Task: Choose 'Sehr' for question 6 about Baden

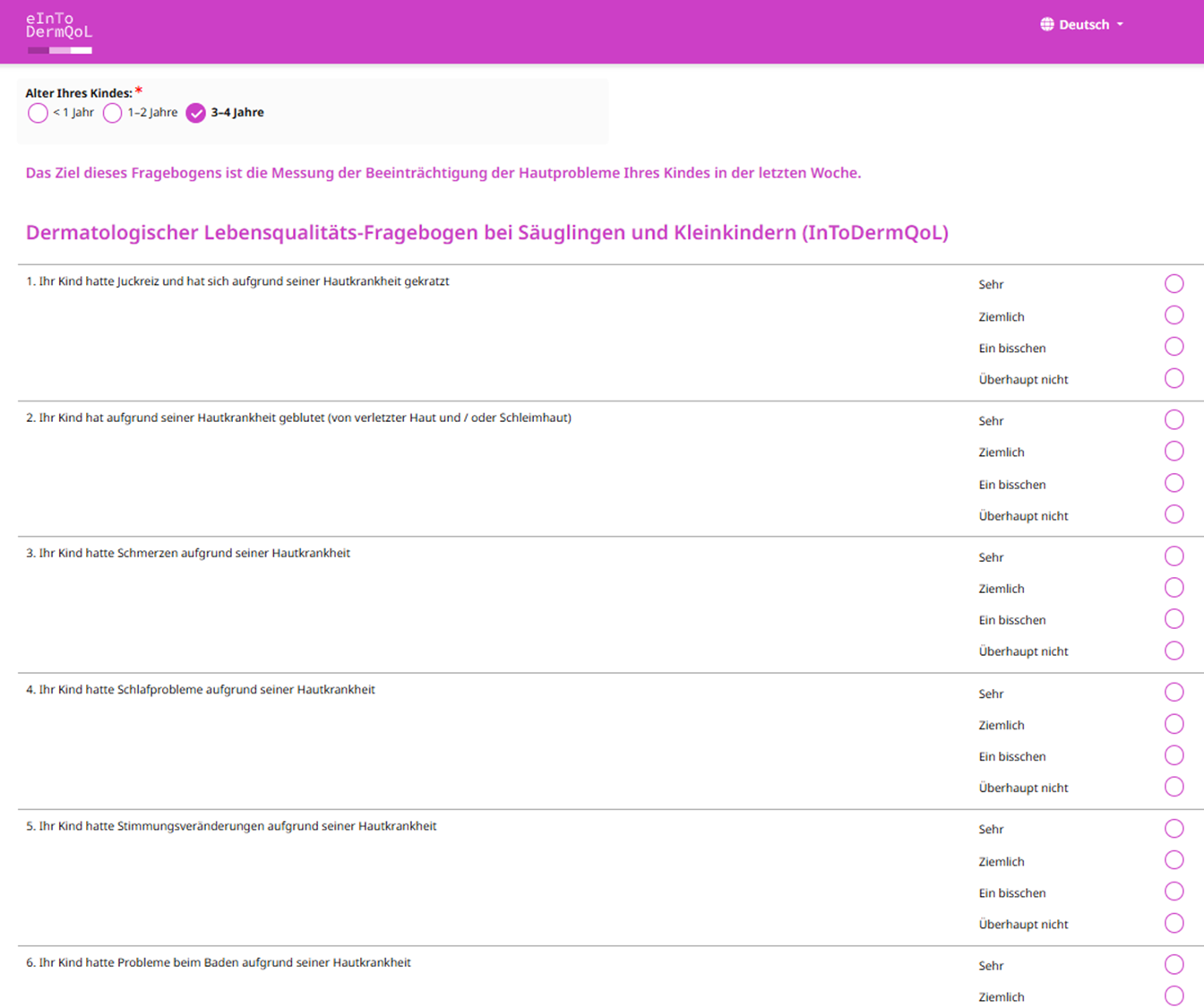Action: (1174, 964)
